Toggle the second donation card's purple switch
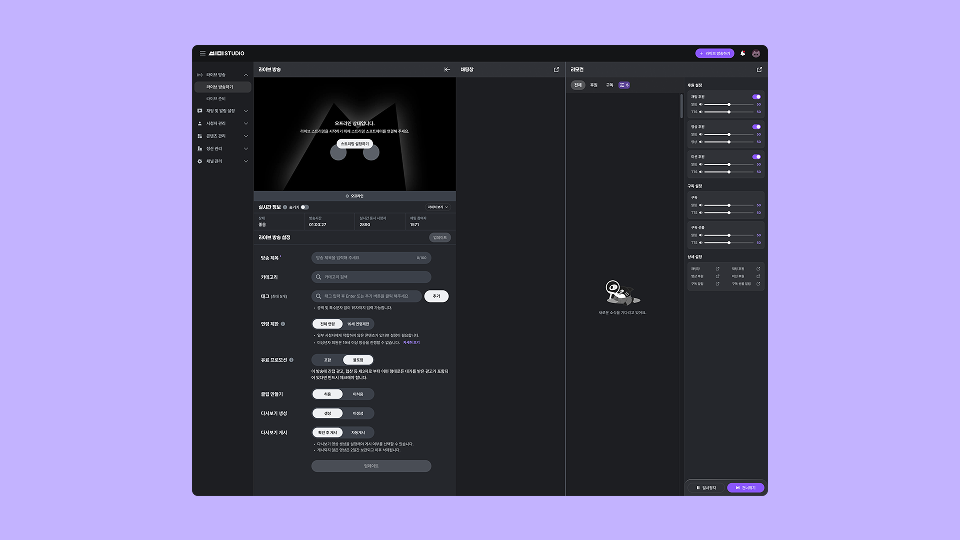 pos(757,127)
